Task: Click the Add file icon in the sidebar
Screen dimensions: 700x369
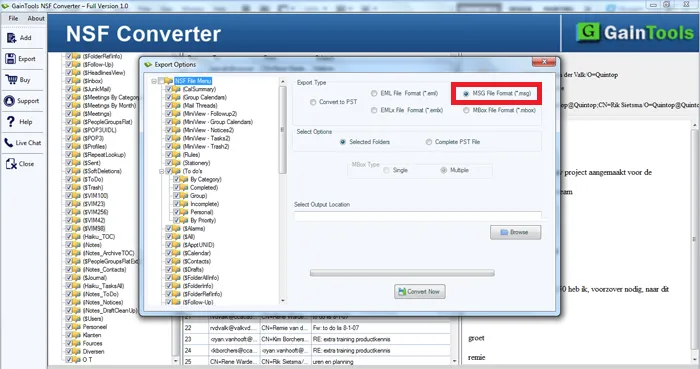Action: [11, 38]
